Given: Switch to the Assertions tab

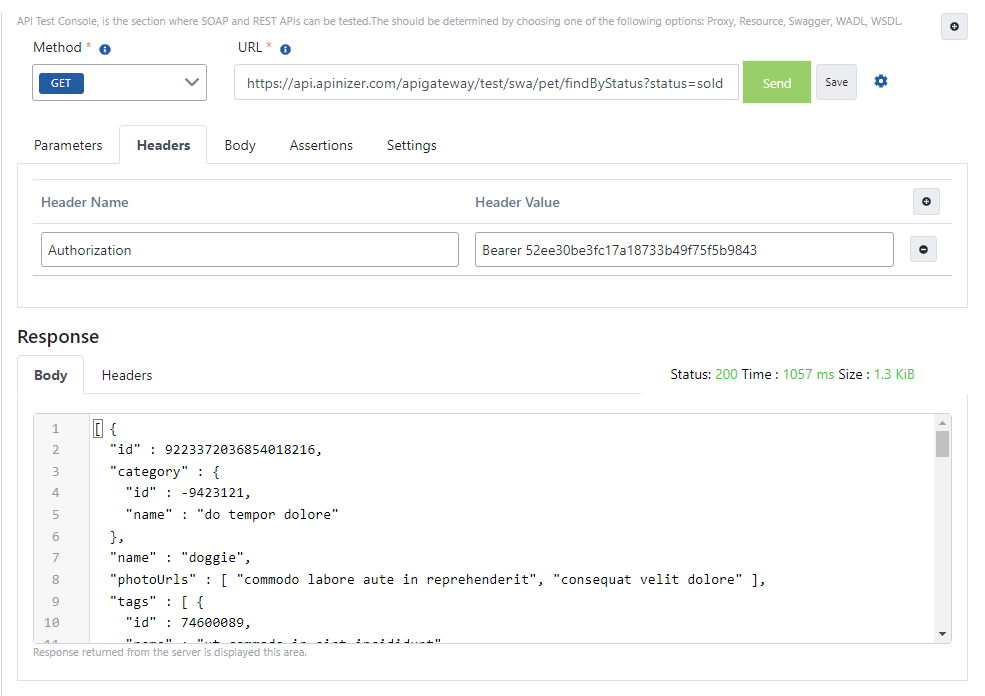Looking at the screenshot, I should 320,145.
